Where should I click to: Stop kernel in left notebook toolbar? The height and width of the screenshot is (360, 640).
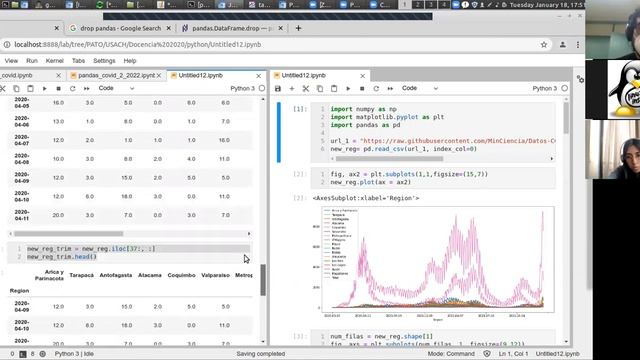pyautogui.click(x=58, y=89)
